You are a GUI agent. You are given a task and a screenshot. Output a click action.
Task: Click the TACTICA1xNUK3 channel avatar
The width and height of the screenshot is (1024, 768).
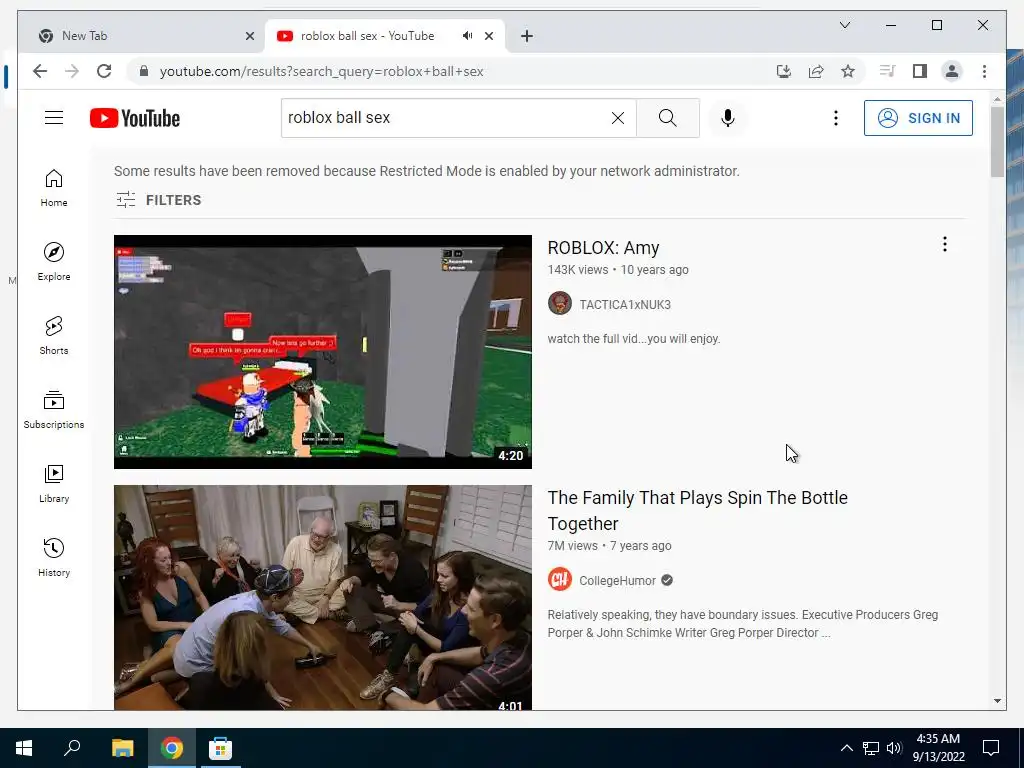560,304
